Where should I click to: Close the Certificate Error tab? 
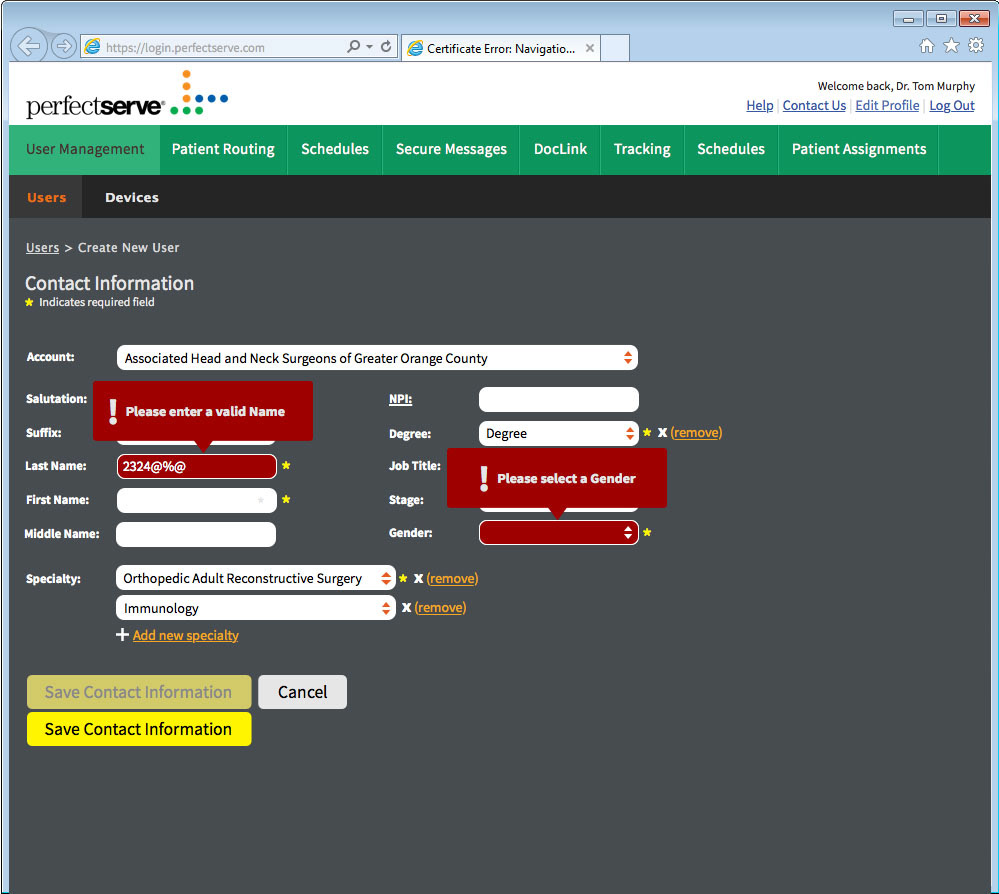point(590,48)
